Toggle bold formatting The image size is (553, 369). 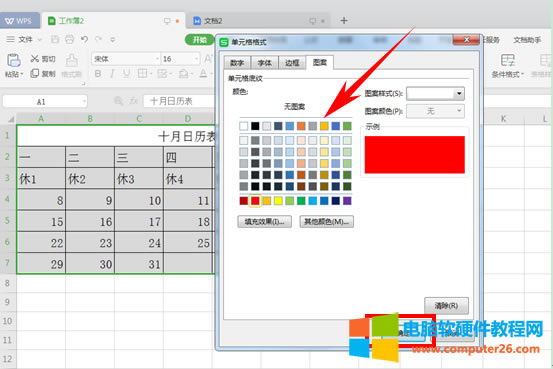98,74
